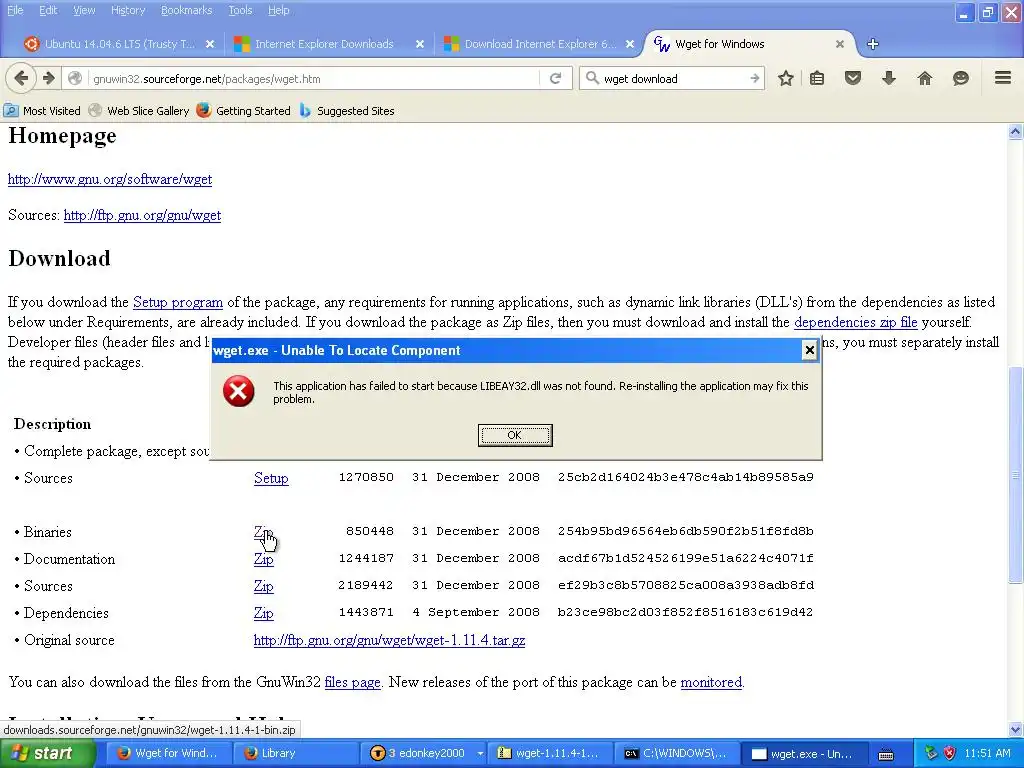The width and height of the screenshot is (1024, 768).
Task: Open the Bookmarks menu
Action: pos(187,10)
